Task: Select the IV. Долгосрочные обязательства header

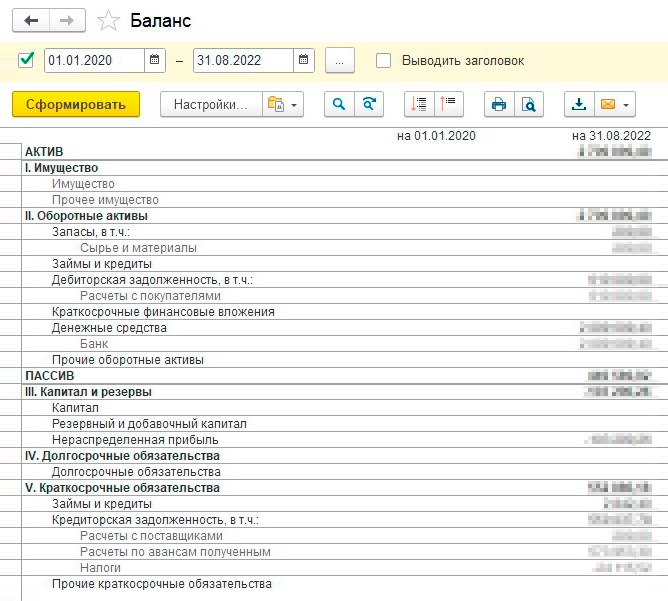Action: click(344, 456)
